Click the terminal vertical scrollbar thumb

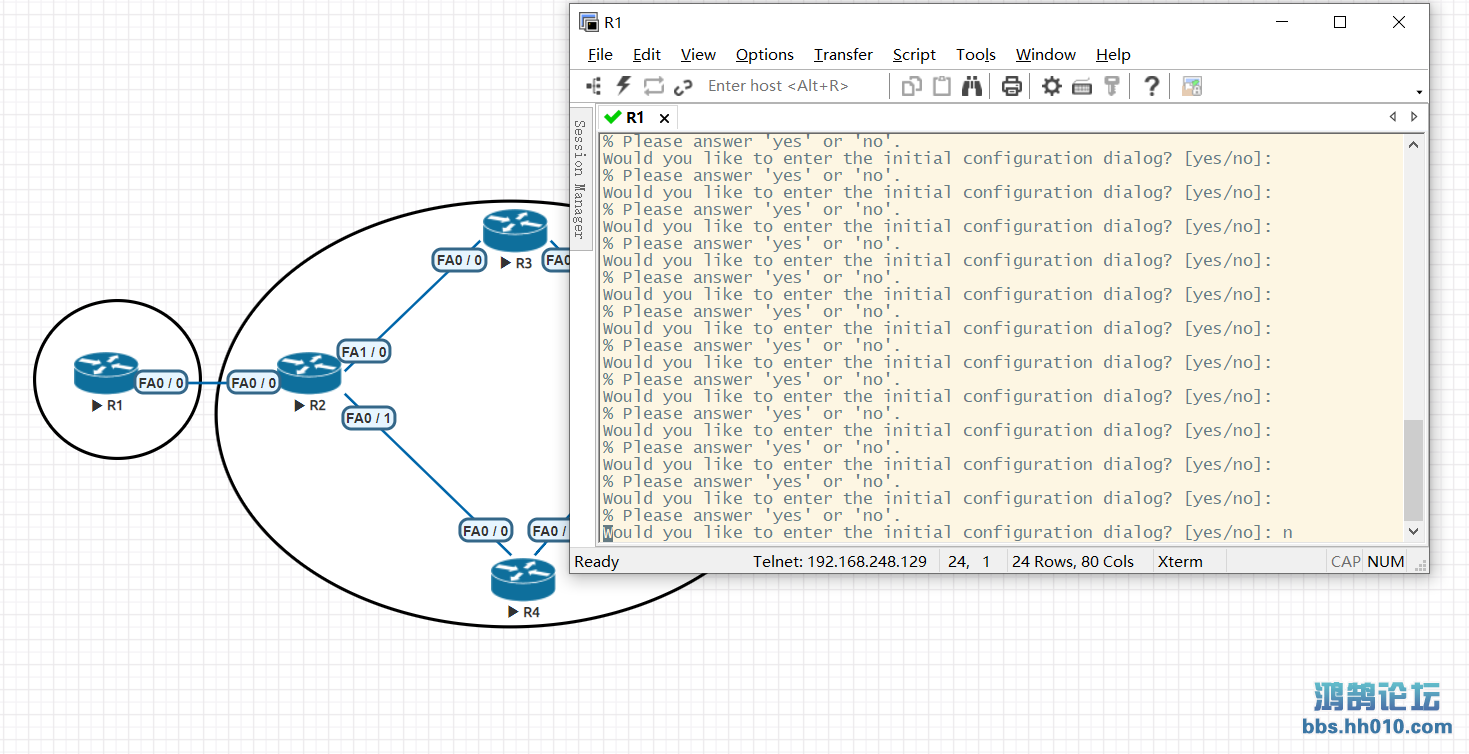pyautogui.click(x=1413, y=470)
